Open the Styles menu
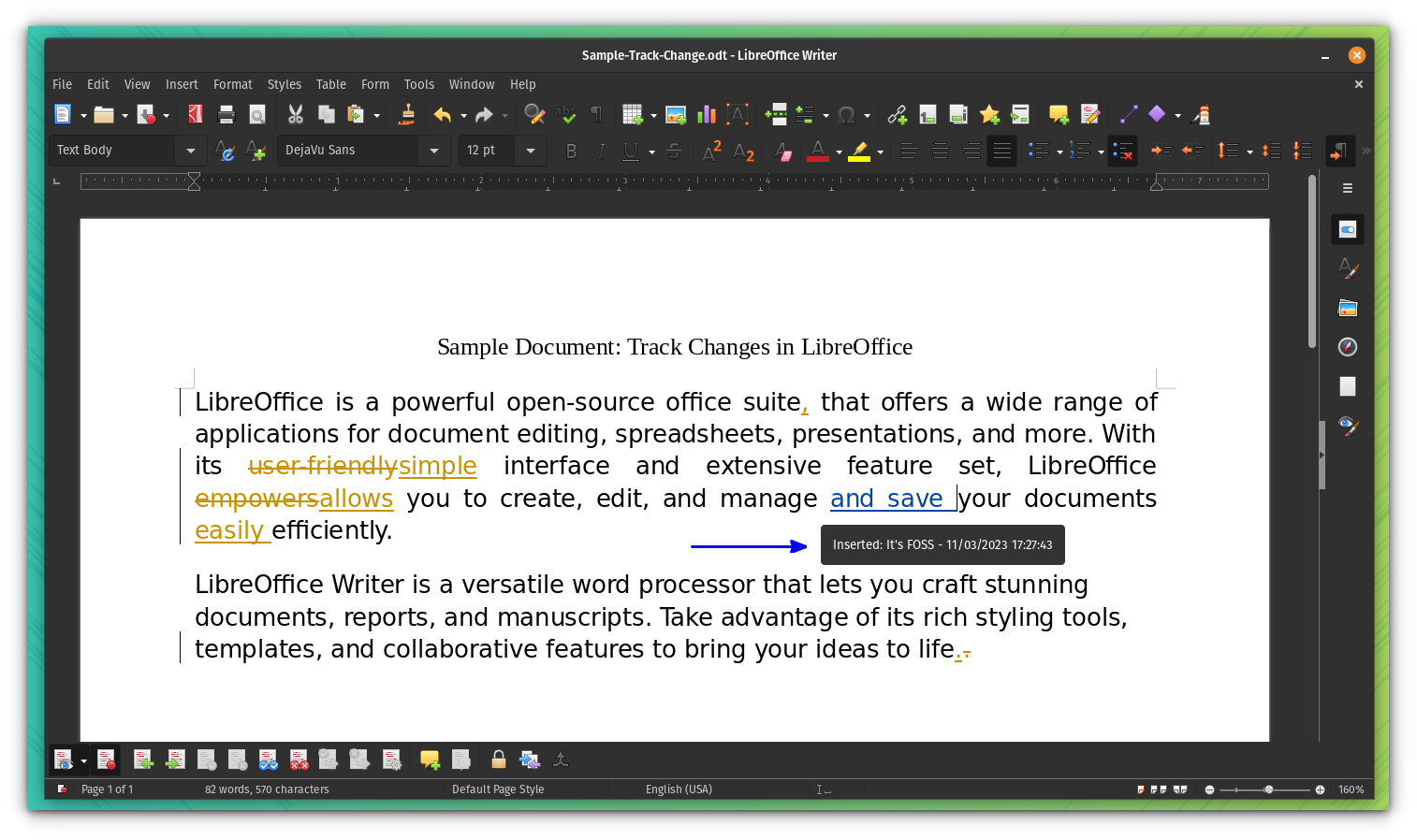This screenshot has width=1417, height=840. [x=285, y=84]
